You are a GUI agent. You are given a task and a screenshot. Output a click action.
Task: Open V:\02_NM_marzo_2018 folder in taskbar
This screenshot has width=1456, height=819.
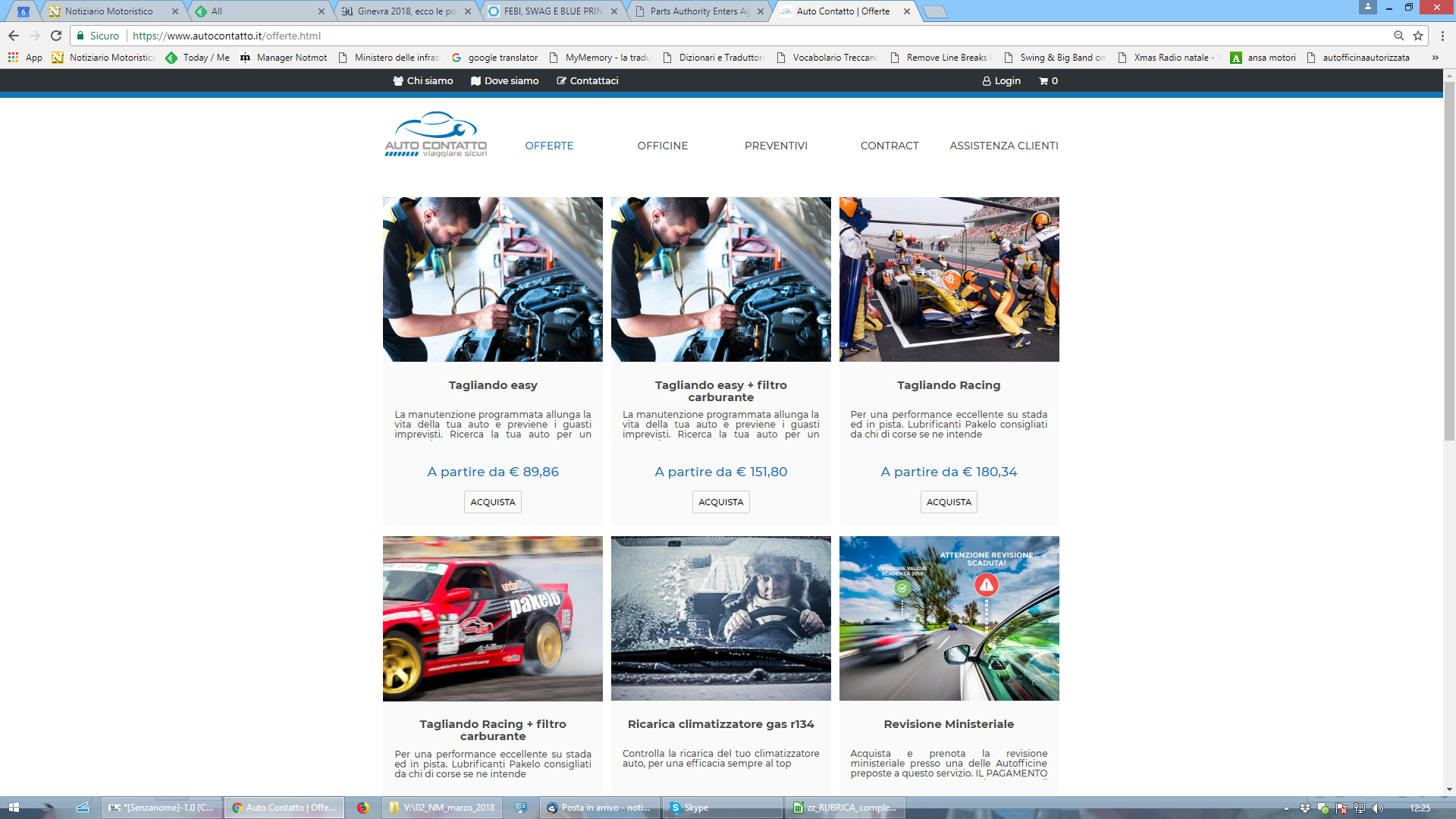(441, 808)
